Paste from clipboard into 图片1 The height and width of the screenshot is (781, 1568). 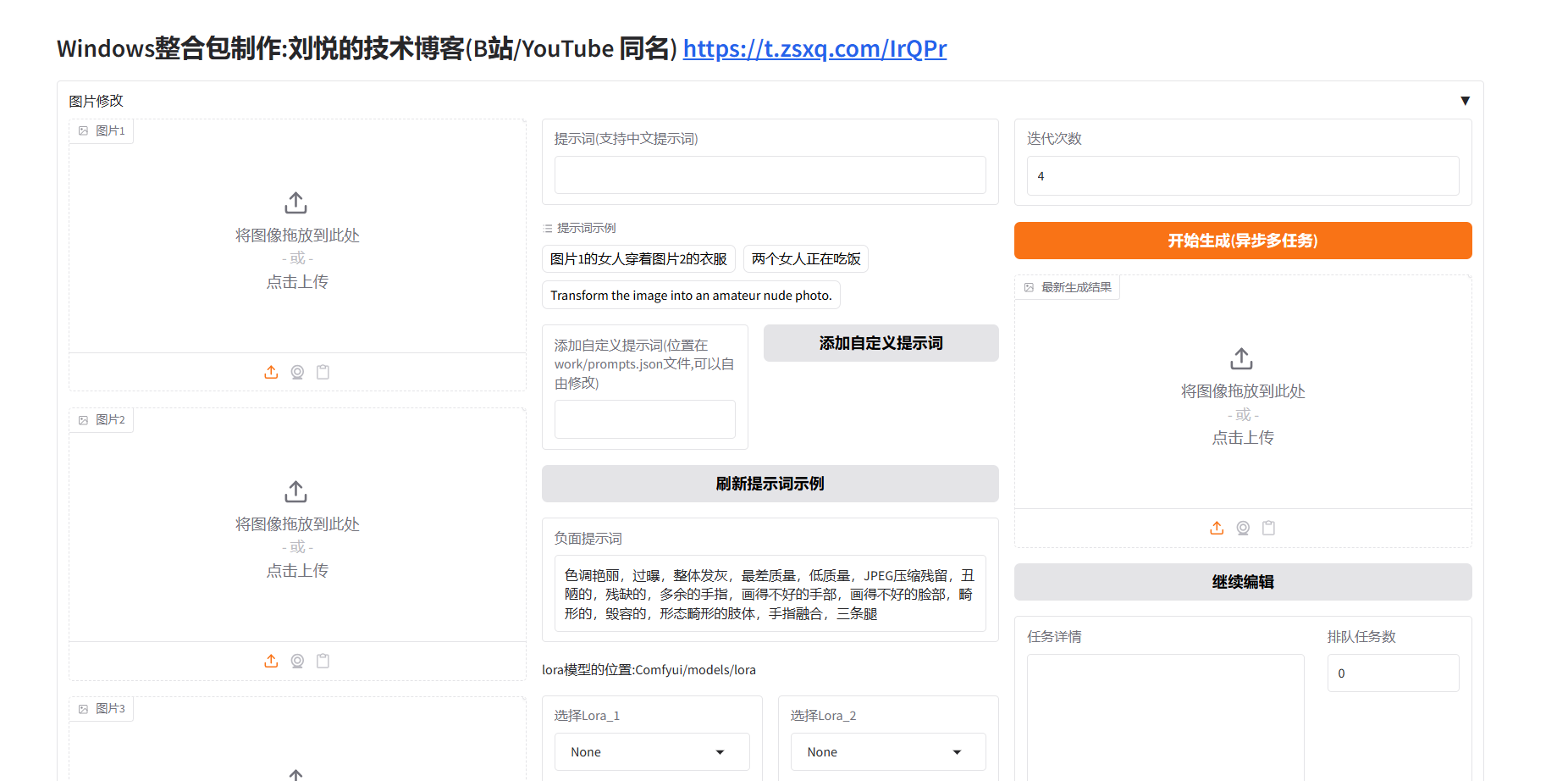323,372
